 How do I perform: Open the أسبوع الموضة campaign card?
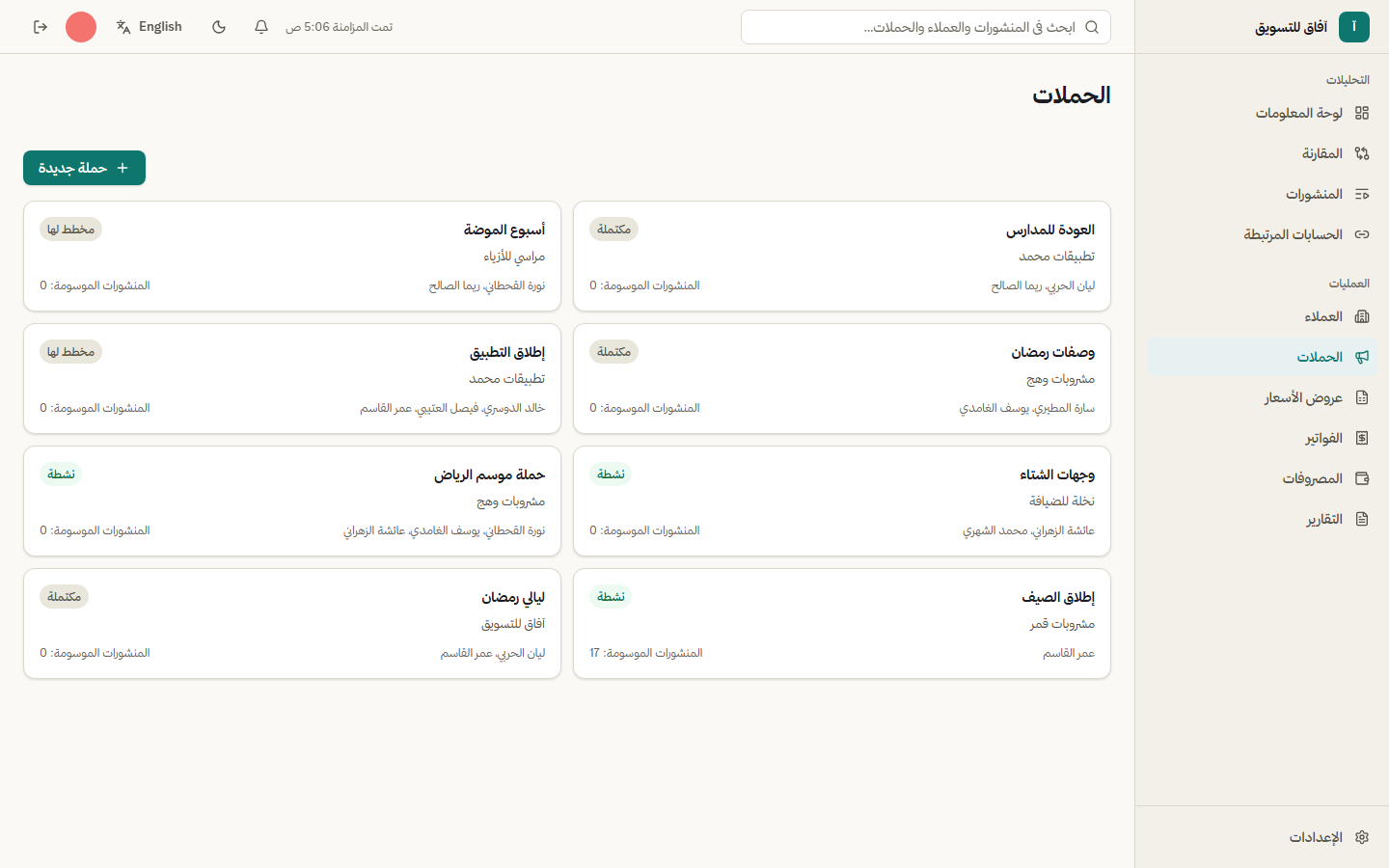(x=292, y=257)
